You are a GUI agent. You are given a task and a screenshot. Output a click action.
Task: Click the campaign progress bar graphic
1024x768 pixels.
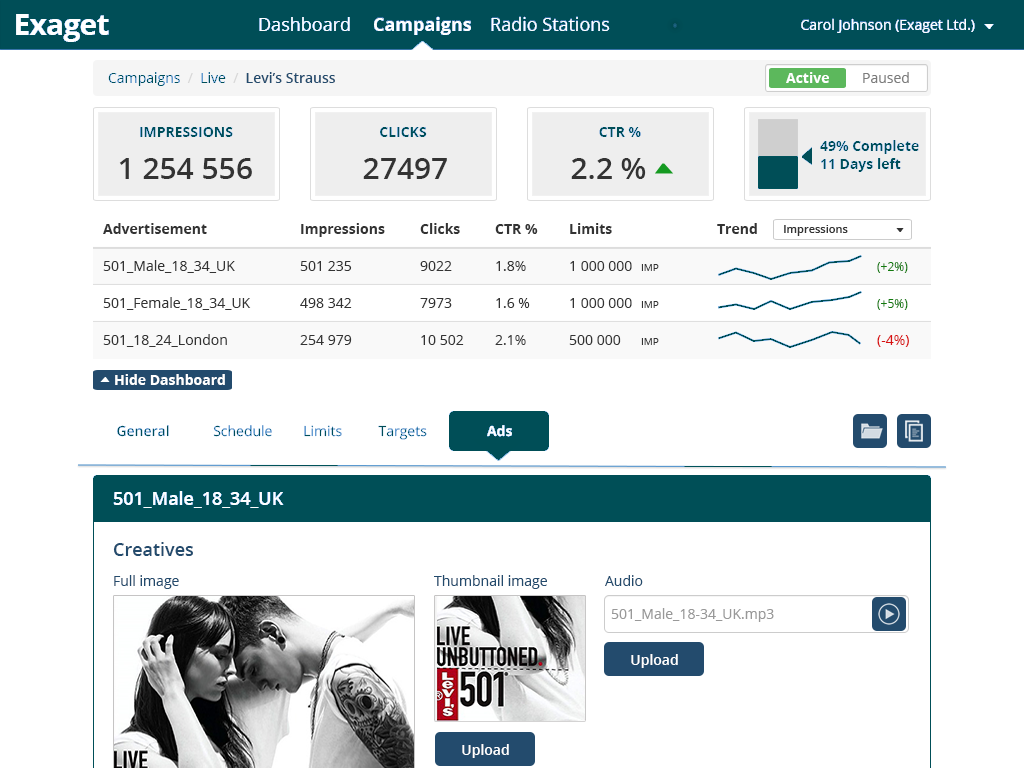[x=778, y=153]
